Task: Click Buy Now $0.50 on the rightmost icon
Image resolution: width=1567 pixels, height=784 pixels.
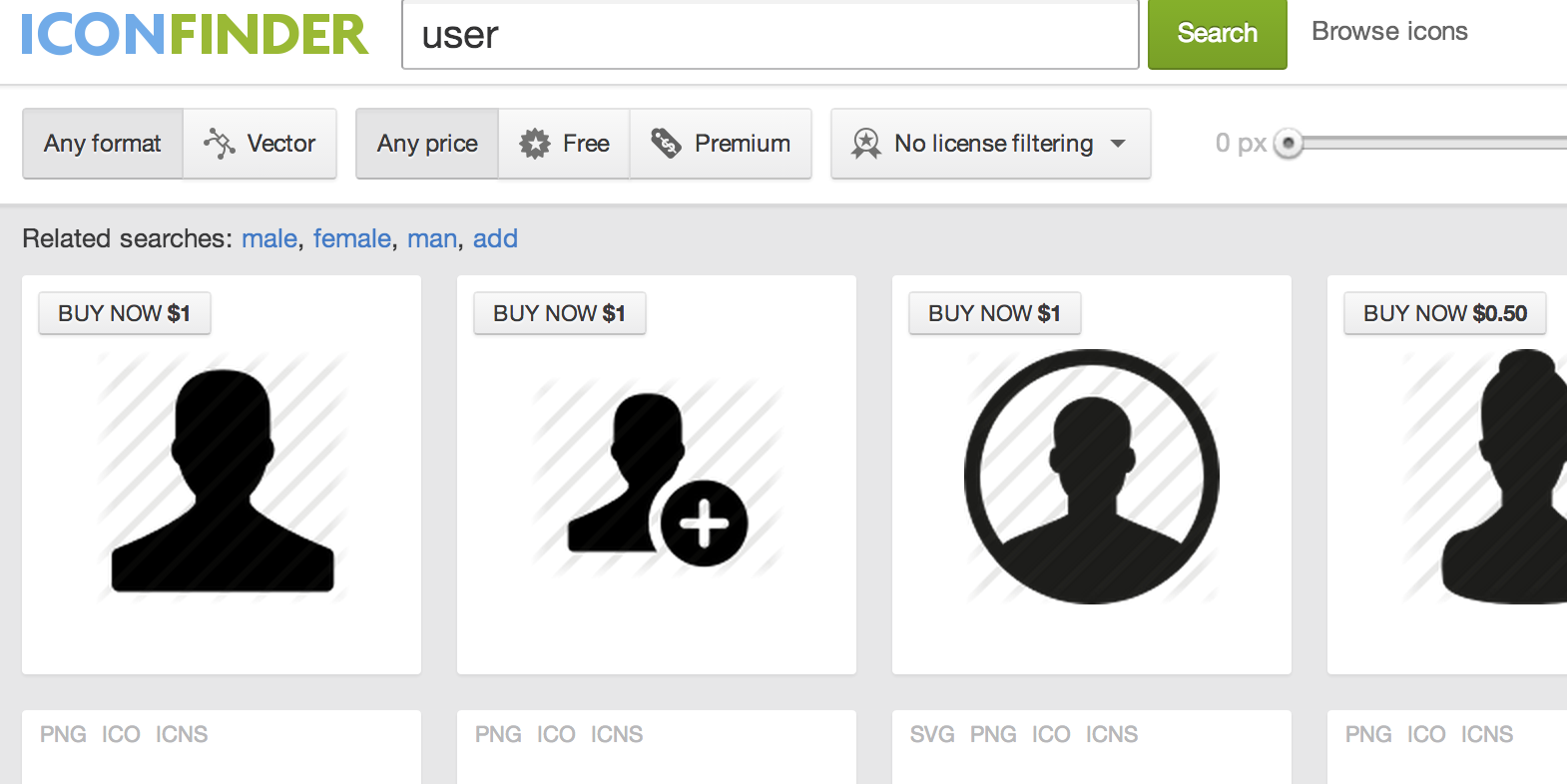Action: pos(1444,312)
